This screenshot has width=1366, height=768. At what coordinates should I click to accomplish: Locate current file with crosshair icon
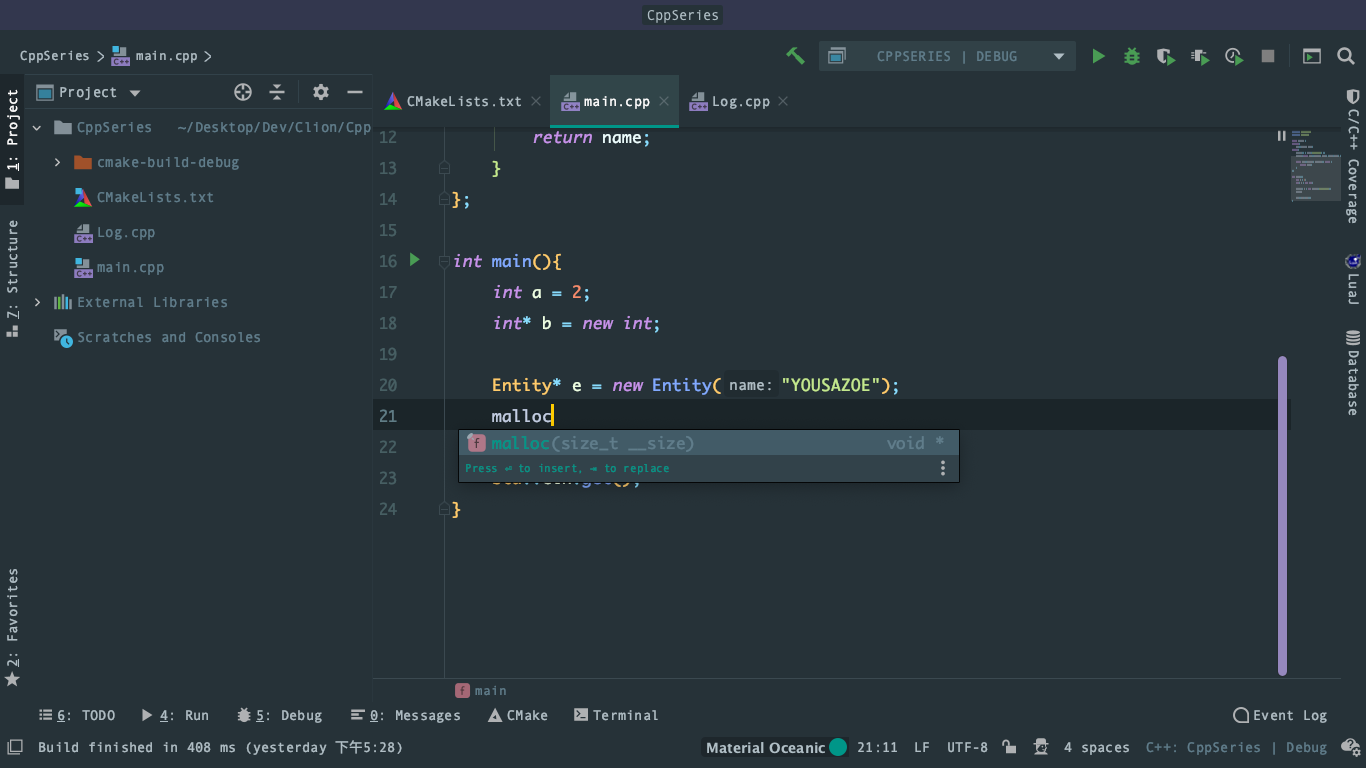tap(243, 92)
